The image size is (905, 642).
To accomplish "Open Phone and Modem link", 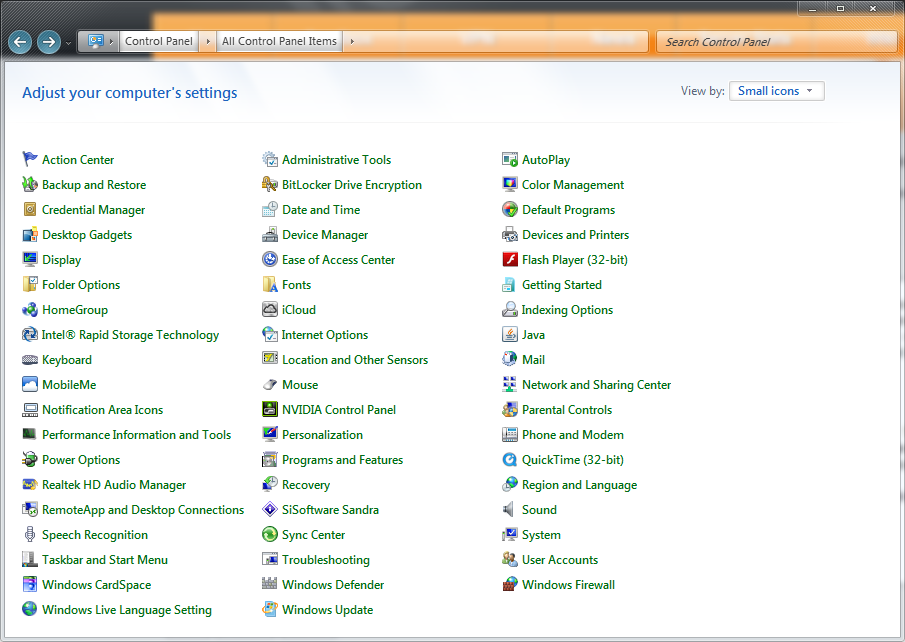I will [573, 434].
